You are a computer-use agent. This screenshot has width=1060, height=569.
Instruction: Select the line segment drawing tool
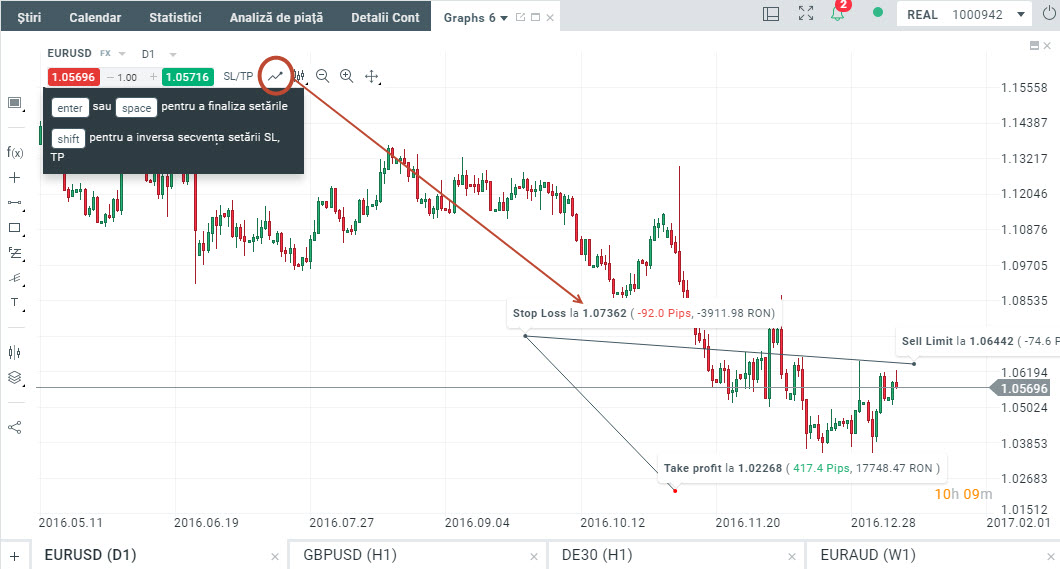[14, 202]
